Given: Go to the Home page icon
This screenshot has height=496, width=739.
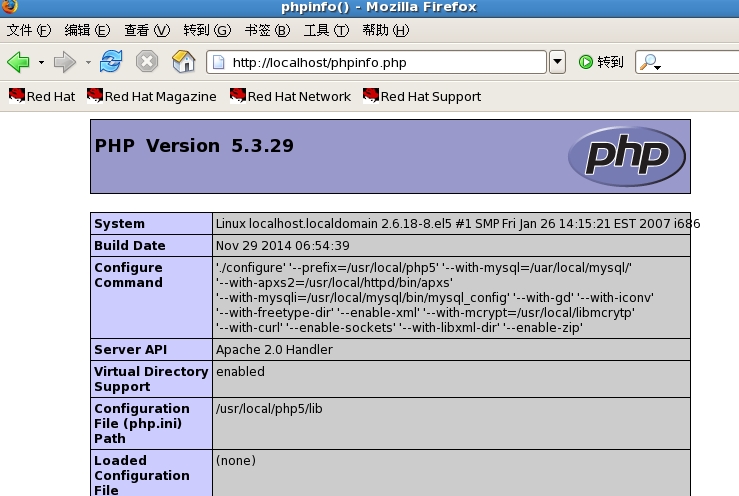Looking at the screenshot, I should pyautogui.click(x=183, y=61).
